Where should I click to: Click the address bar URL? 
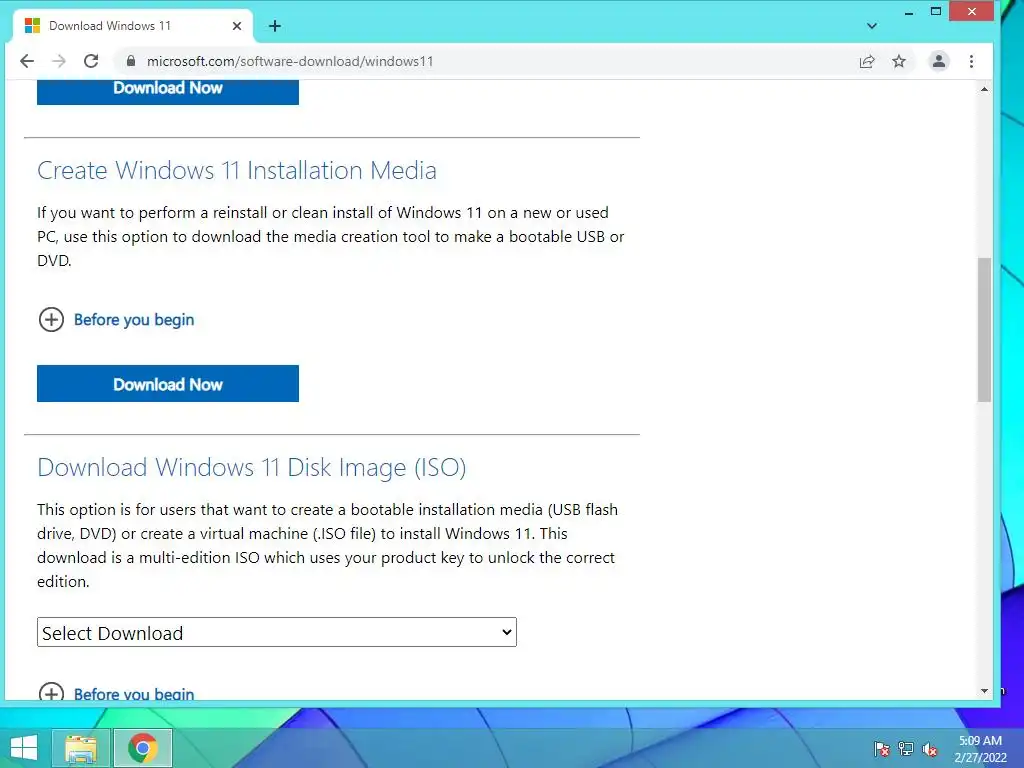(289, 61)
